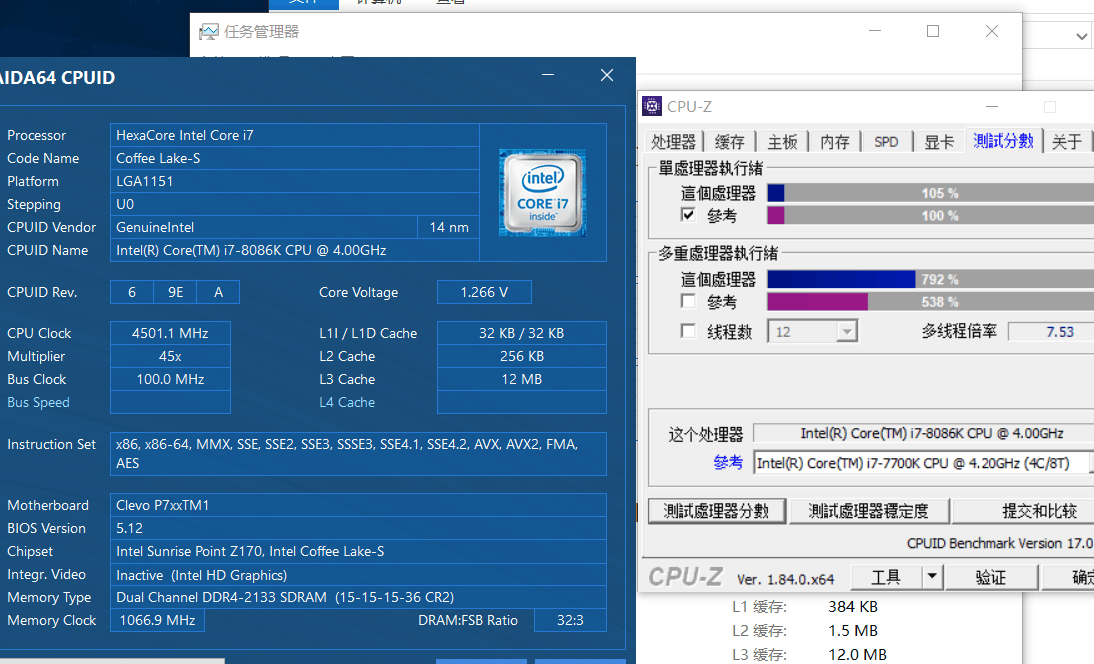Click the single-thread reference 100 % bar
Screen dimensions: 1094x664
coord(931,216)
